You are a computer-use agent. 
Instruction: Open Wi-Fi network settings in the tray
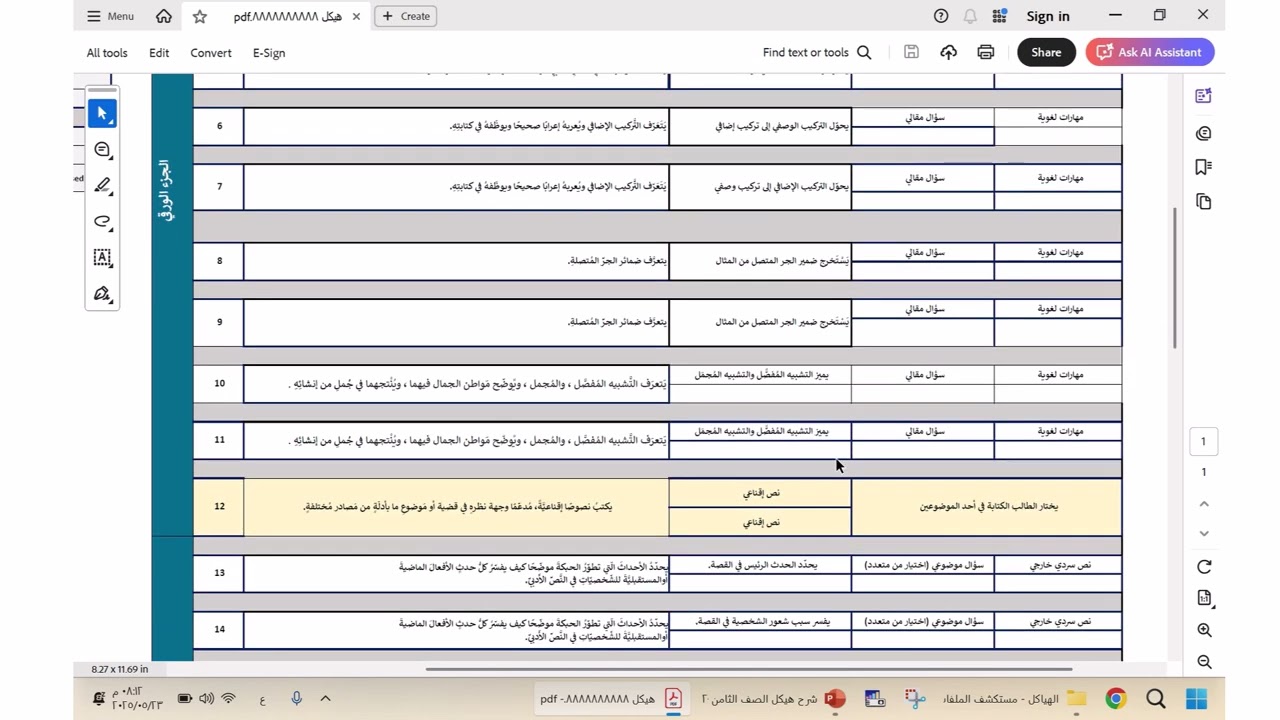(228, 699)
